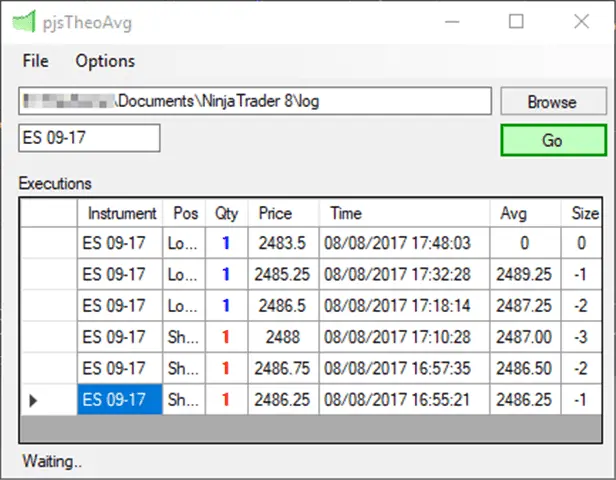Viewport: 616px width, 480px height.
Task: Click time cell 08/08/2017 16:57:35
Action: click(x=405, y=368)
